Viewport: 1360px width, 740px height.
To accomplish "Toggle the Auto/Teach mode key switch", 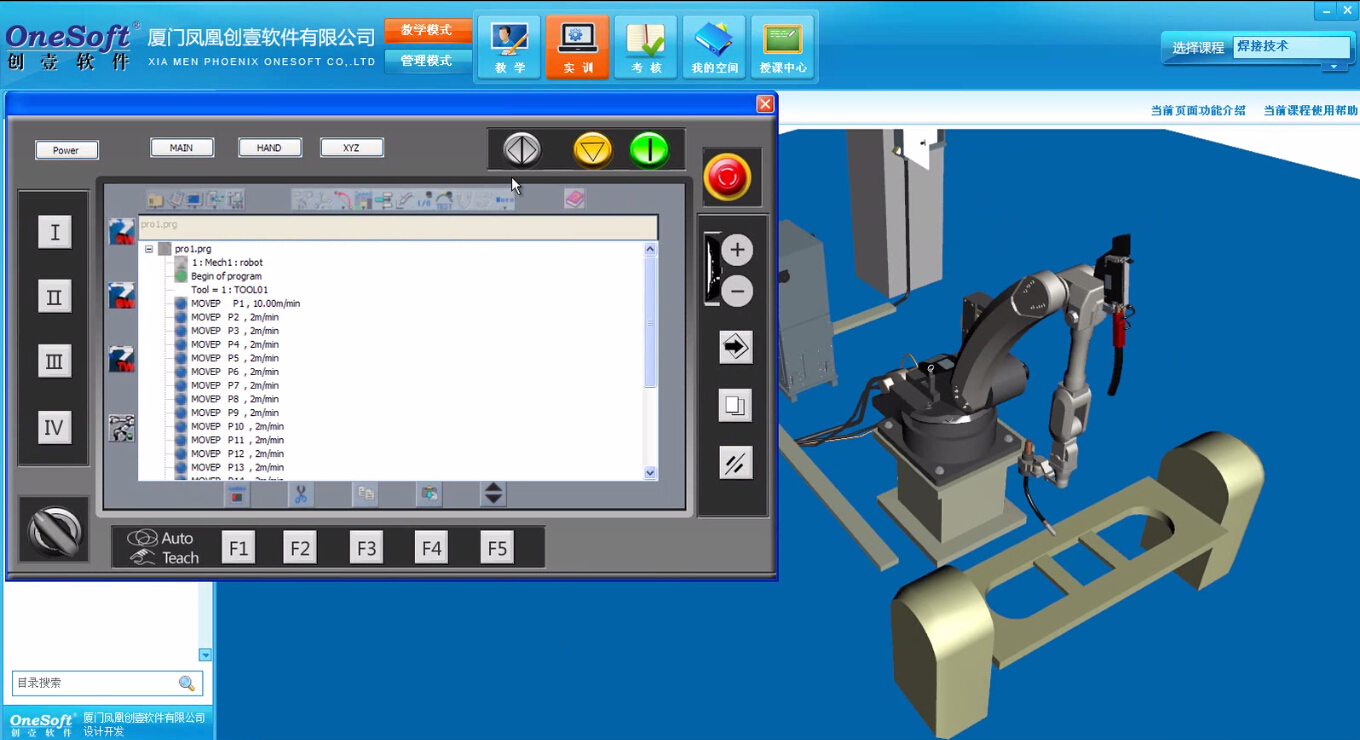I will point(54,530).
